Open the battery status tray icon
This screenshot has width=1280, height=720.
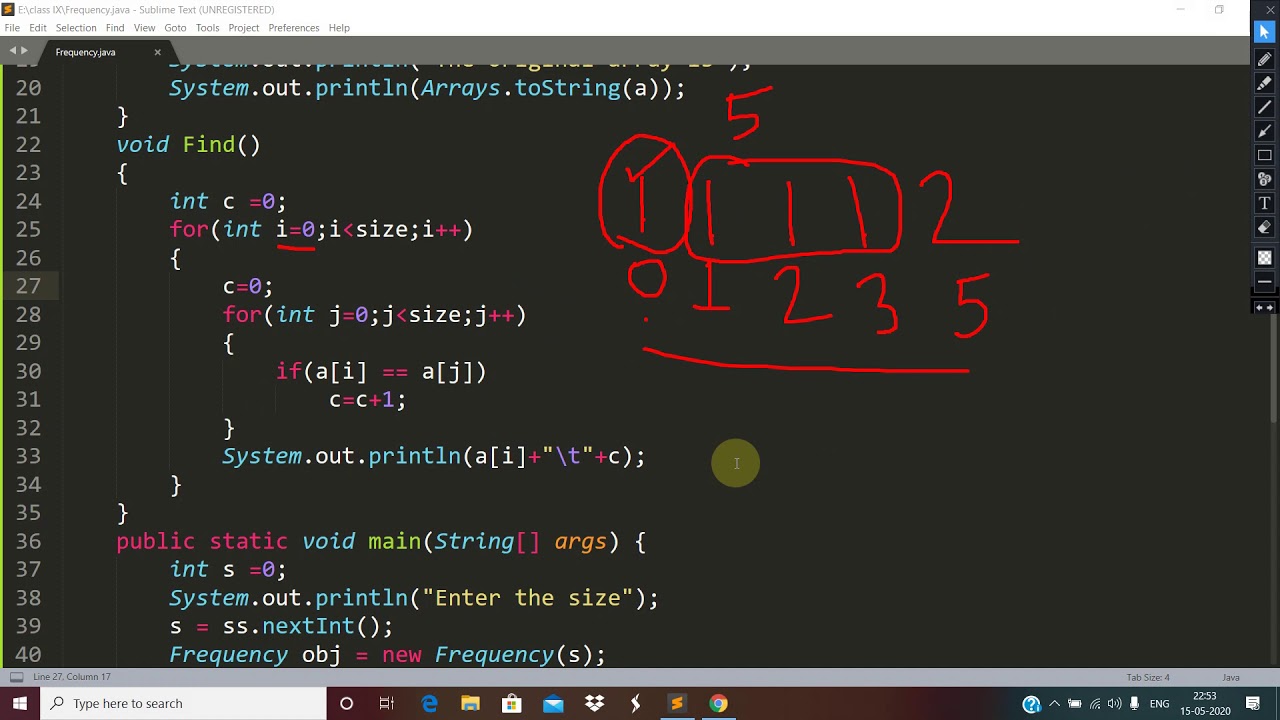(1075, 703)
